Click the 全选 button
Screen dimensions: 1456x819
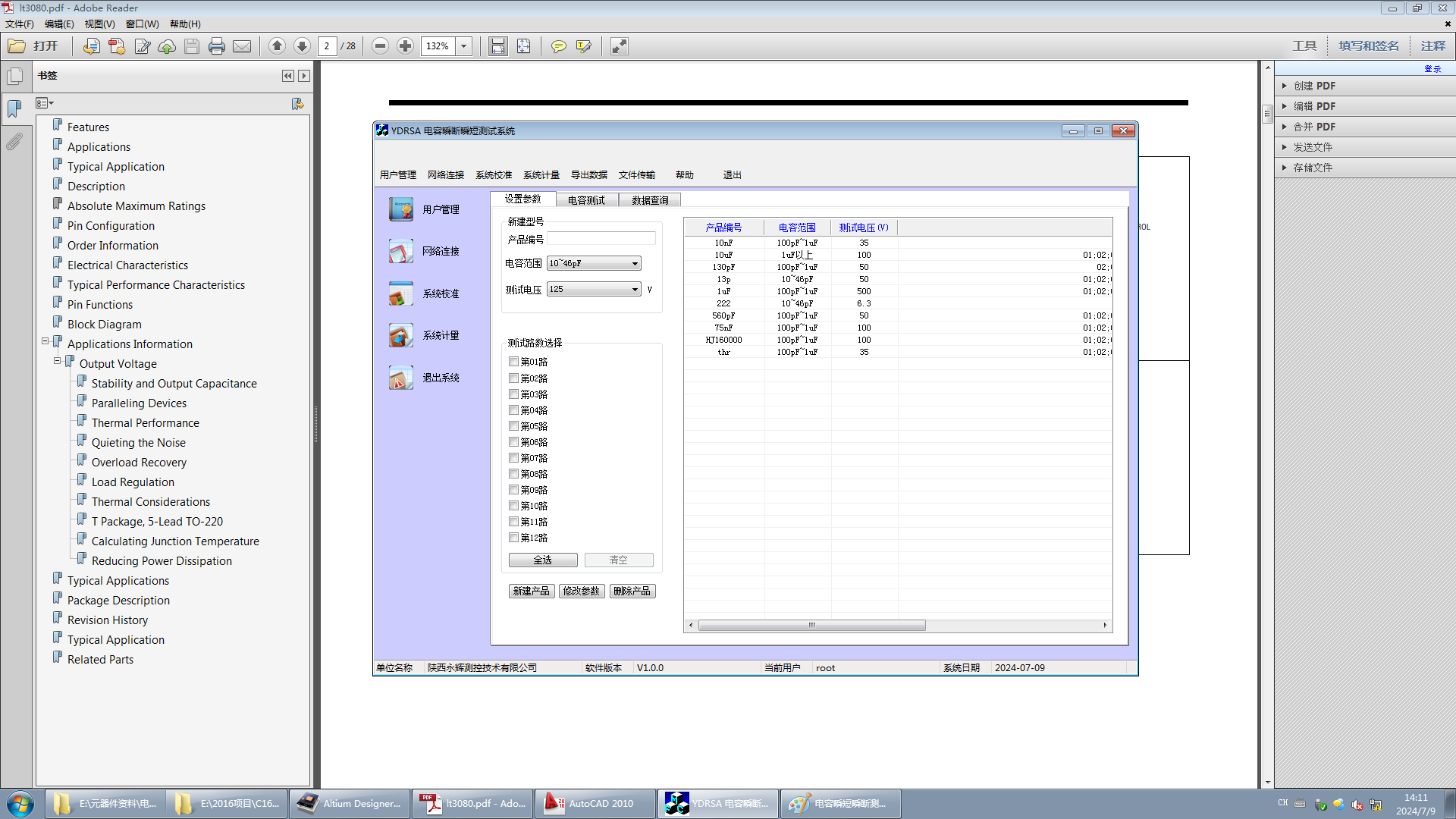pyautogui.click(x=543, y=560)
